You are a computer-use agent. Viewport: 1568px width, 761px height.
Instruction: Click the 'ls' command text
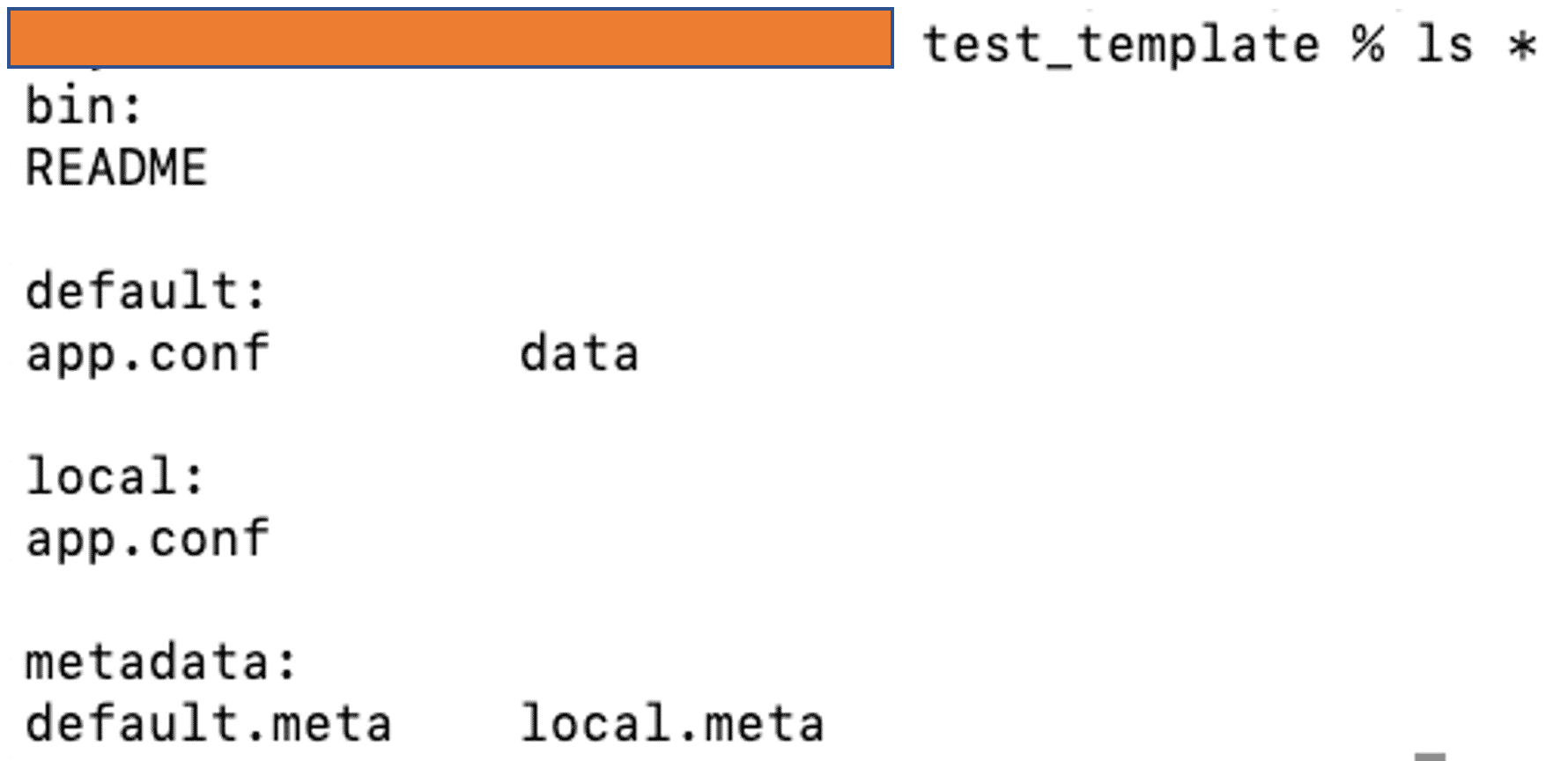[1445, 43]
